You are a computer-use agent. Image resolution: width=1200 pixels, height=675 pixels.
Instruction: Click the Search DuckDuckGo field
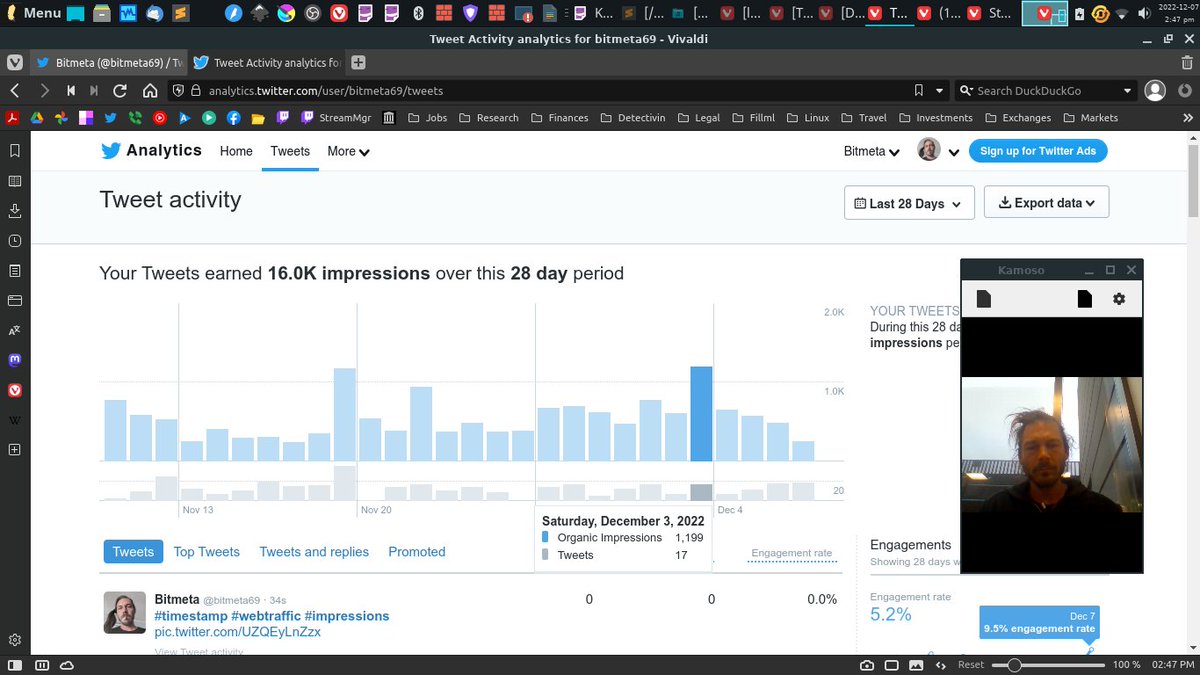(x=1048, y=90)
